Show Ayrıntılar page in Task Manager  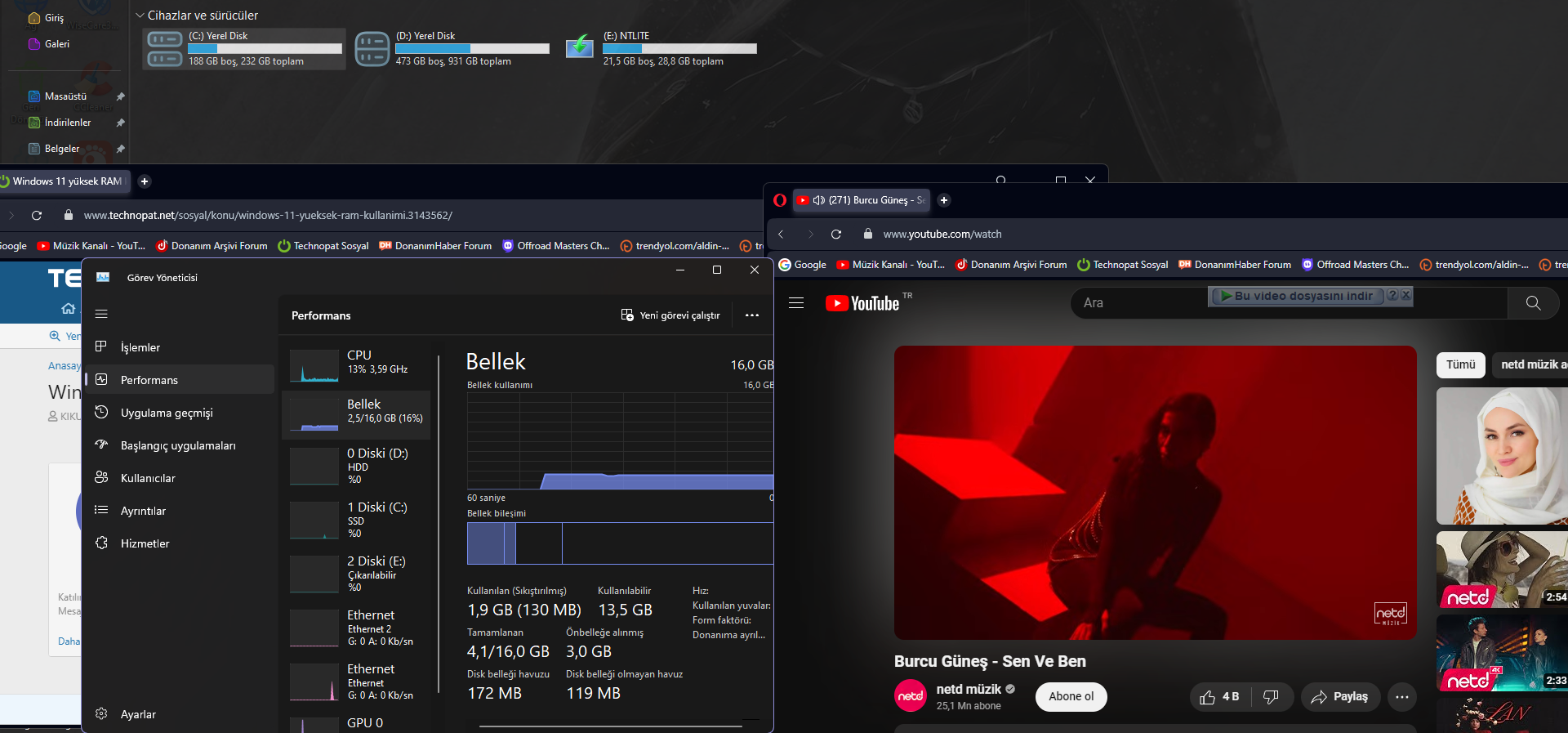click(180, 511)
